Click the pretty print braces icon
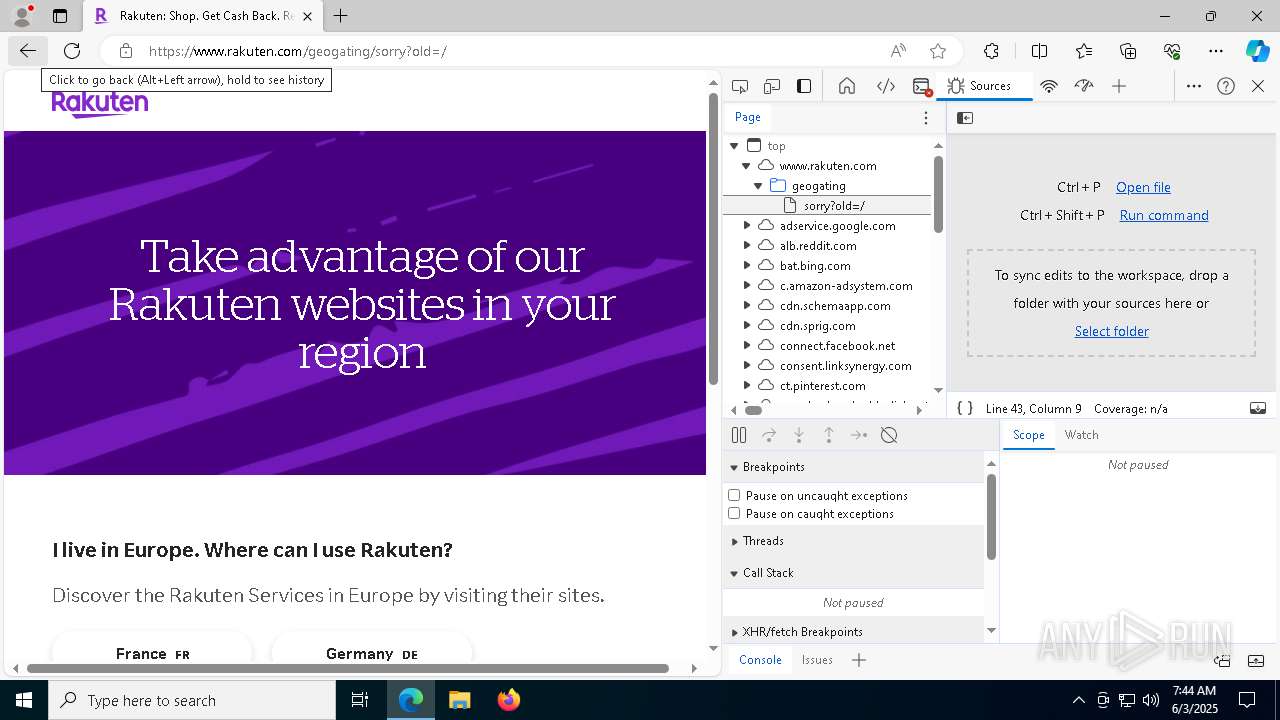Image resolution: width=1280 pixels, height=720 pixels. 965,408
